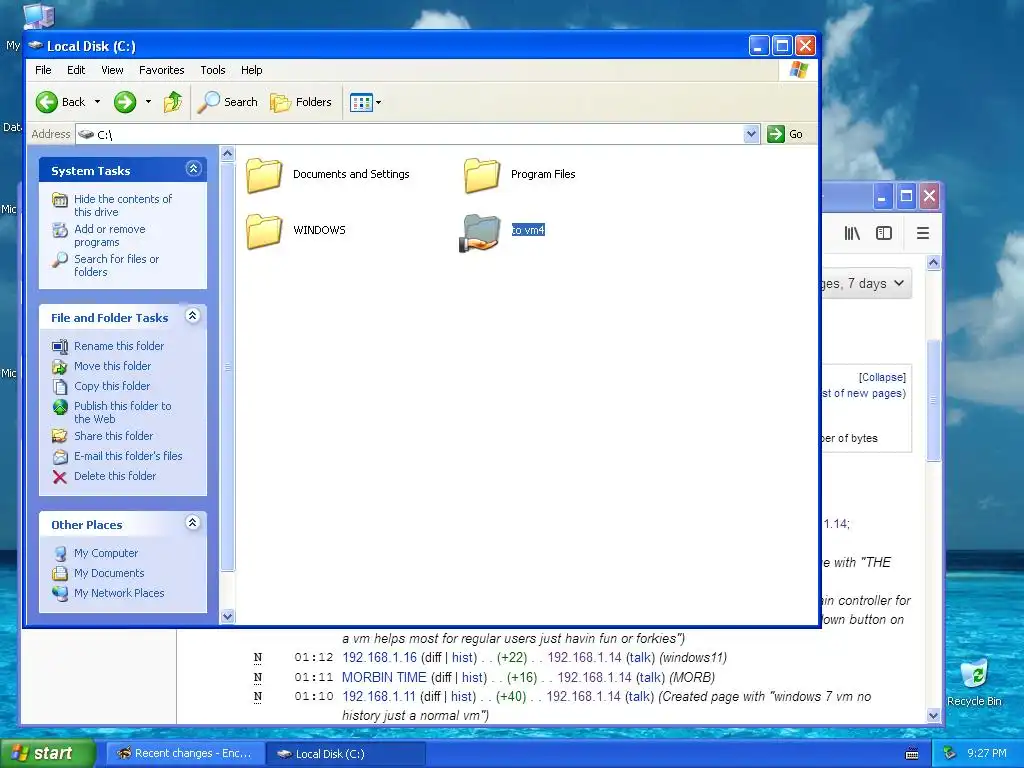Click Hide the contents of this drive
Screen dimensions: 1024x768
pos(123,205)
